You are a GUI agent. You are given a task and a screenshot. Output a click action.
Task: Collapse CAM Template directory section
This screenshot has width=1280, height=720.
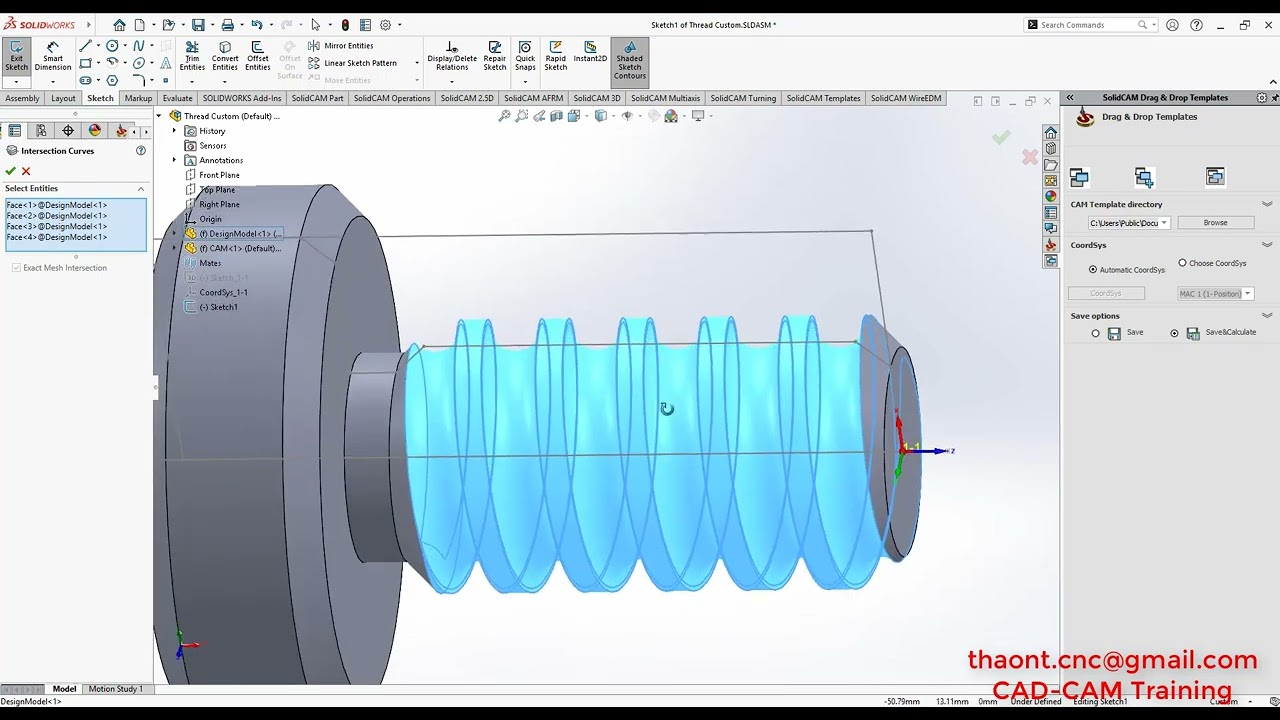(1267, 204)
